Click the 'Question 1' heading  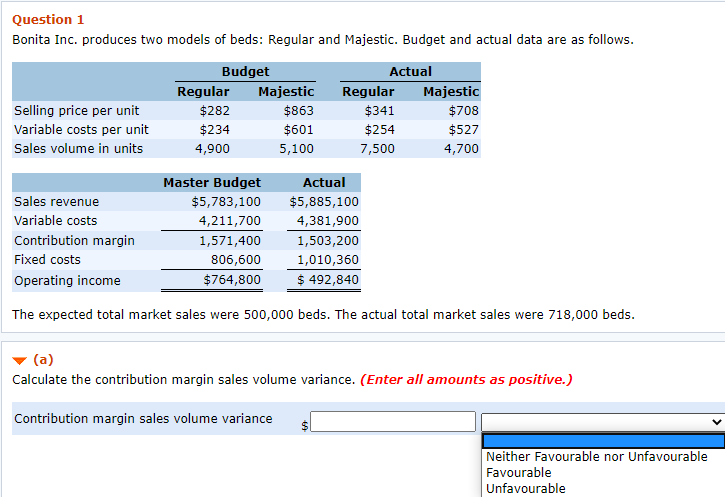click(48, 19)
